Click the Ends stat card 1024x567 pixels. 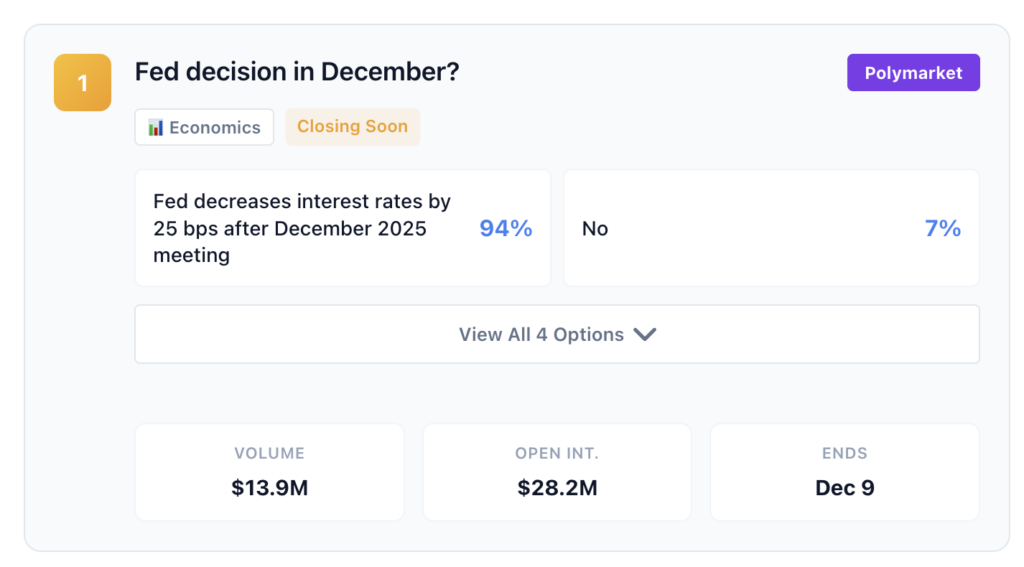[x=845, y=472]
